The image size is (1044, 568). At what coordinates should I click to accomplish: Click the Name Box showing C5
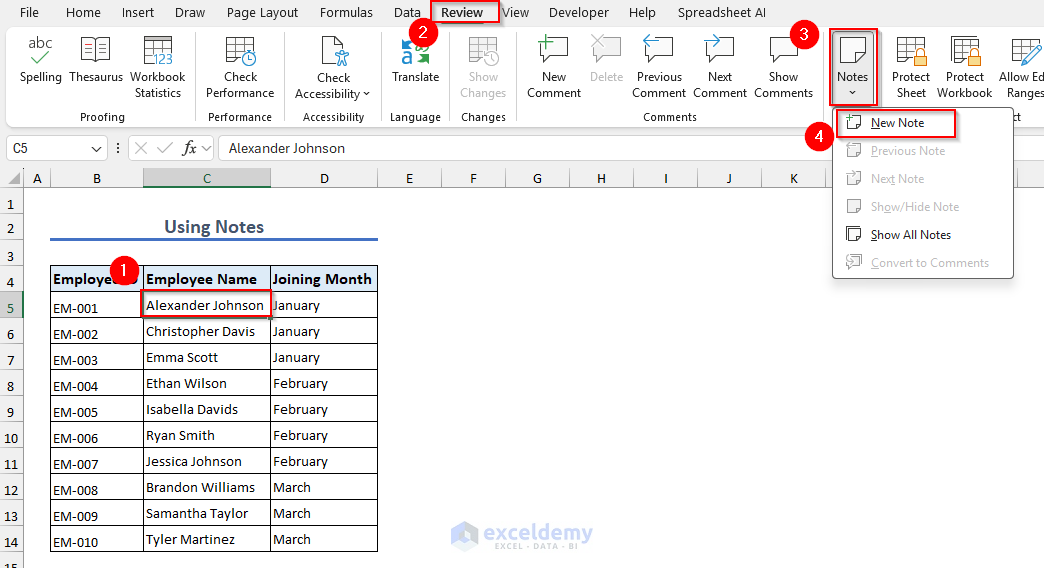(x=48, y=148)
